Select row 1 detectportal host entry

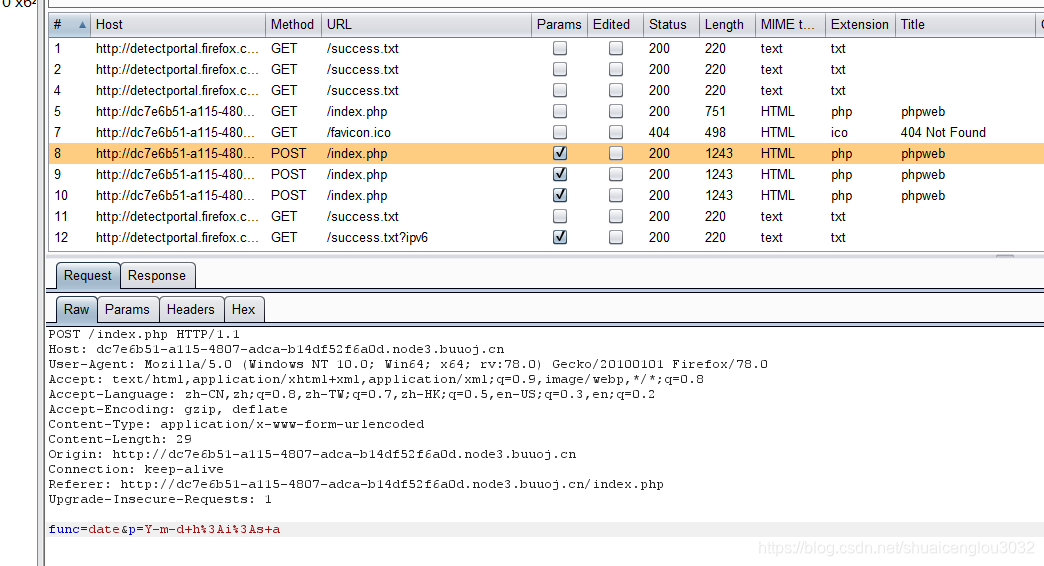point(177,49)
